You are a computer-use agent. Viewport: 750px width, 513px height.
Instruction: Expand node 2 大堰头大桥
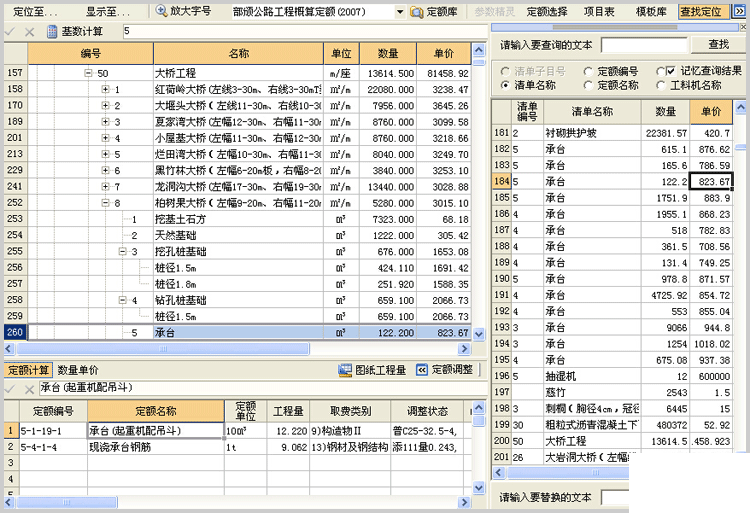coord(105,106)
